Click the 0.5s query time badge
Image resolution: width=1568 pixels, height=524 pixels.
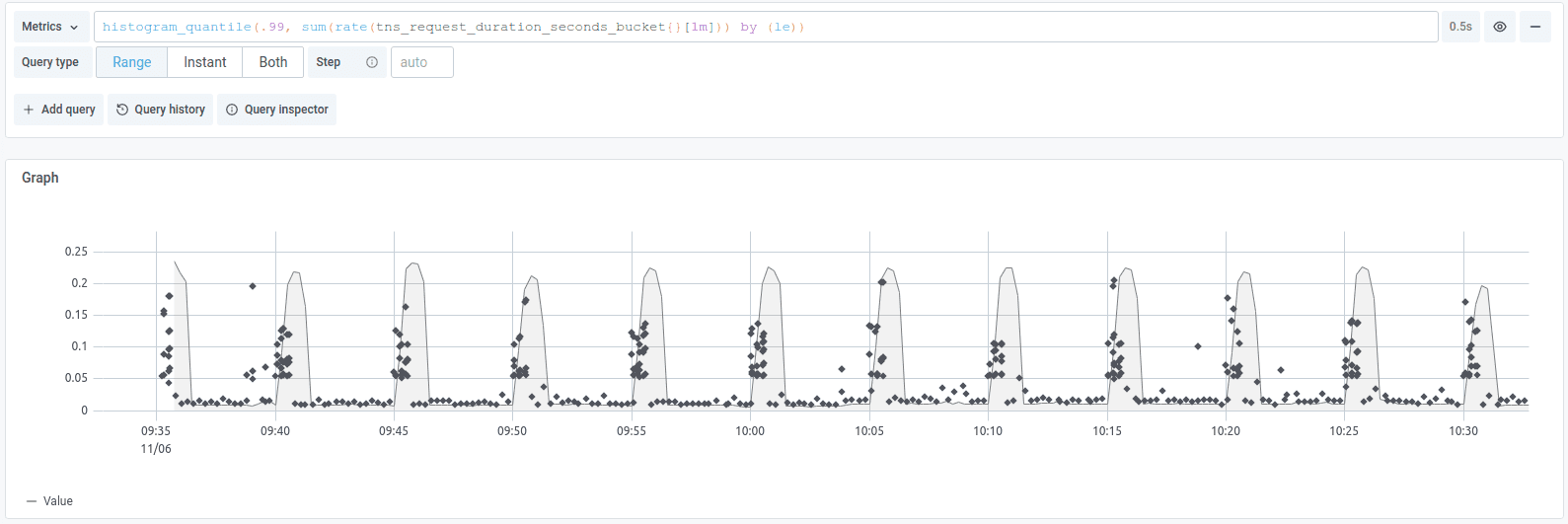1460,27
